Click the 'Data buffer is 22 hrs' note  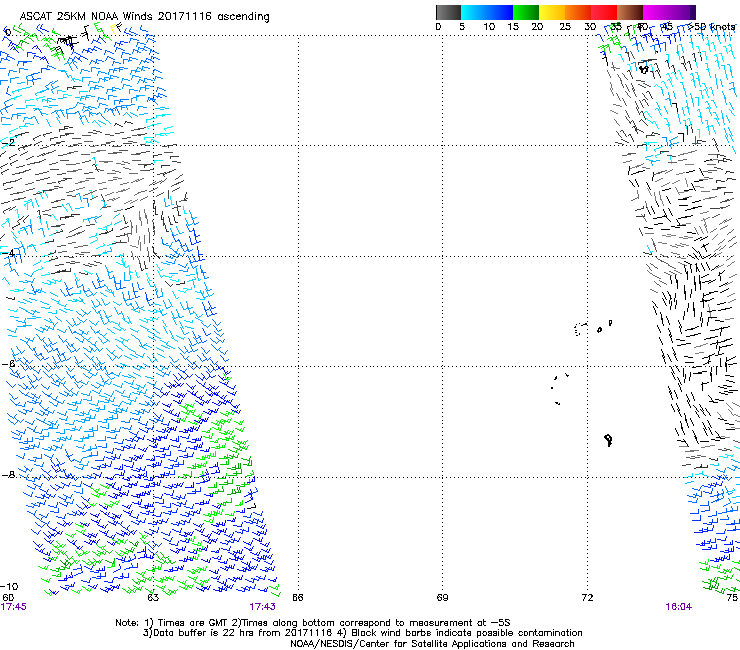tap(362, 633)
